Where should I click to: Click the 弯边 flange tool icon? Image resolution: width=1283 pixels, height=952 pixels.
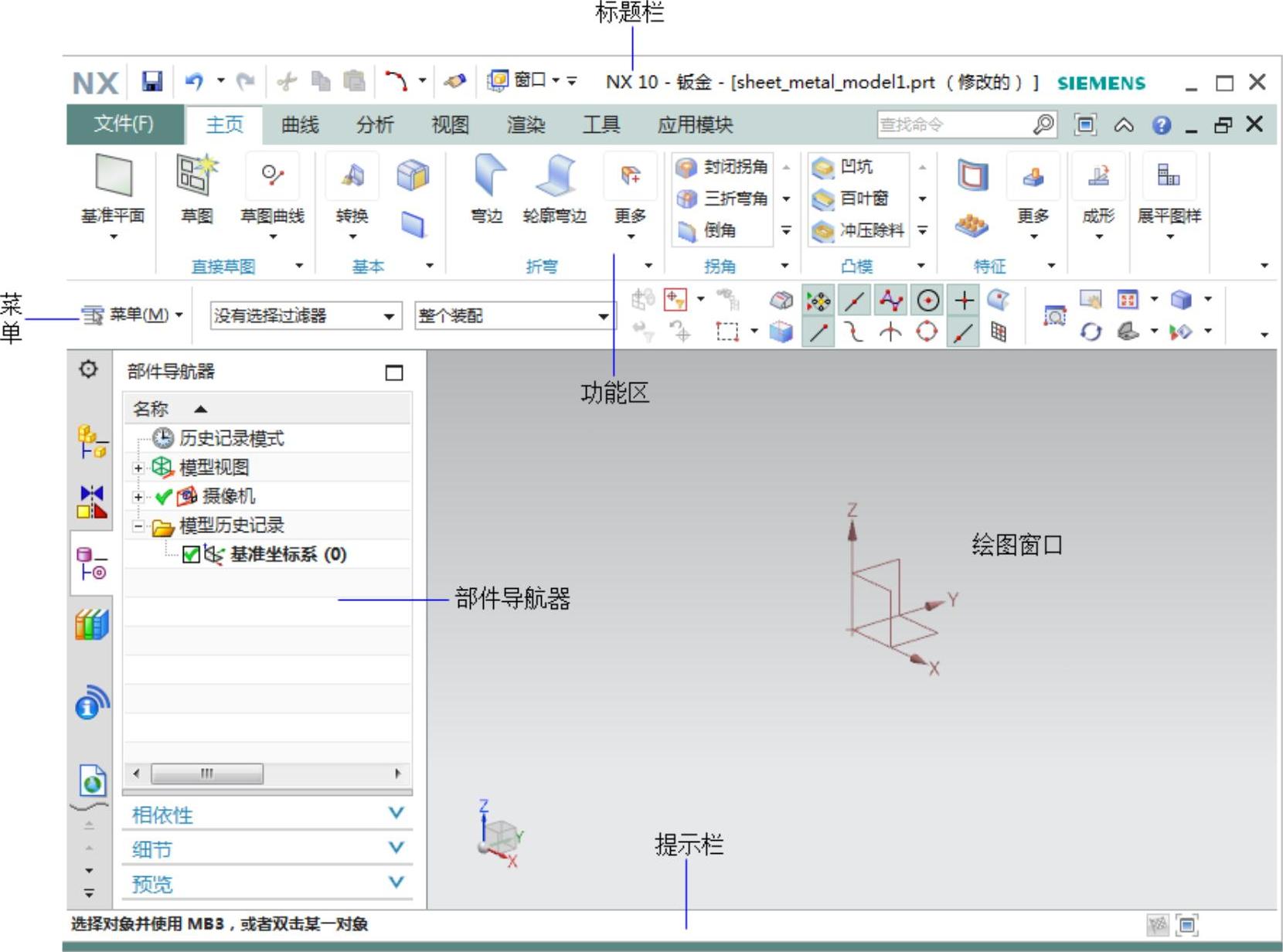(x=487, y=175)
